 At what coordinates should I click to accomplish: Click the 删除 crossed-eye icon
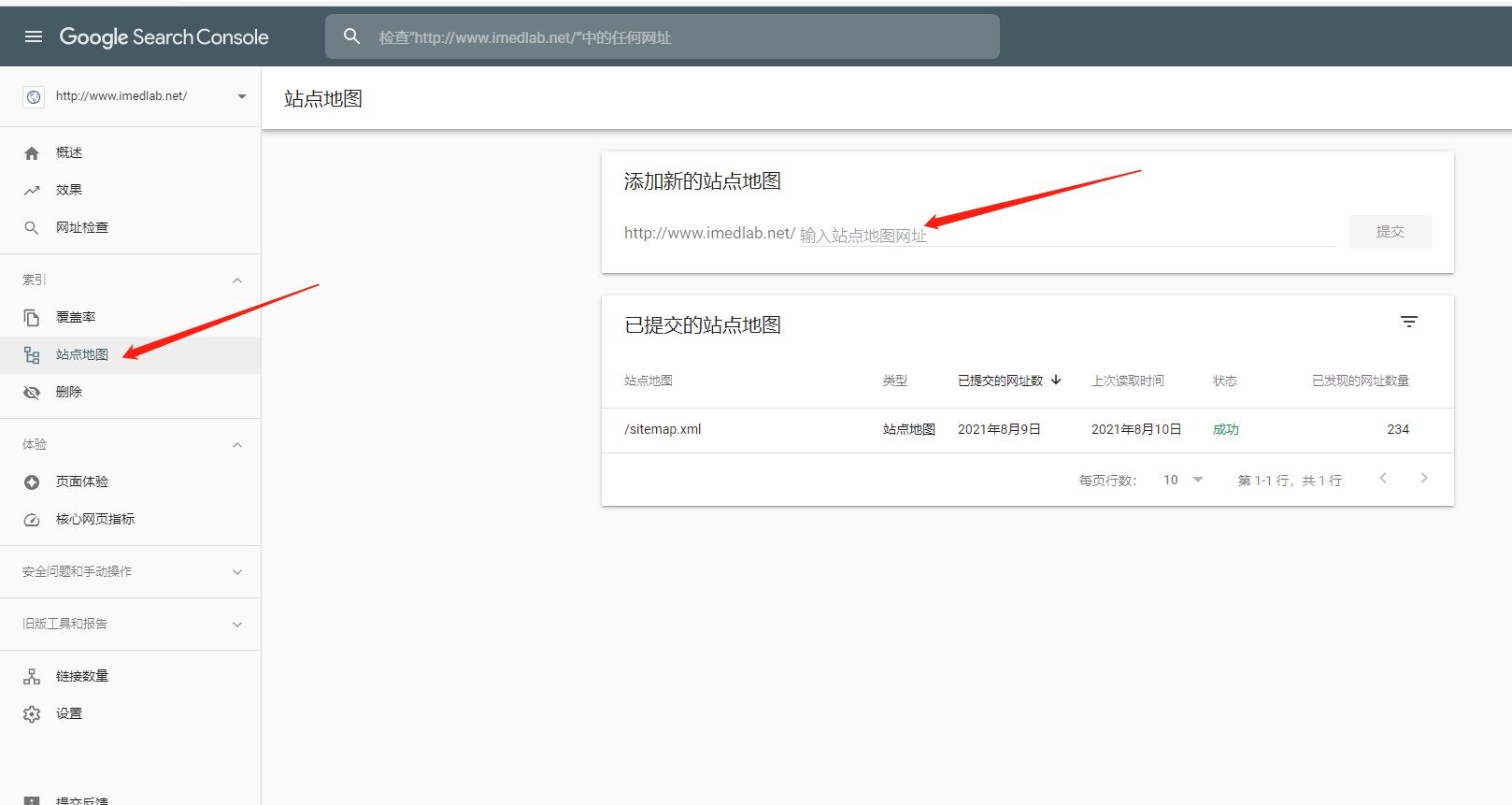tap(32, 393)
